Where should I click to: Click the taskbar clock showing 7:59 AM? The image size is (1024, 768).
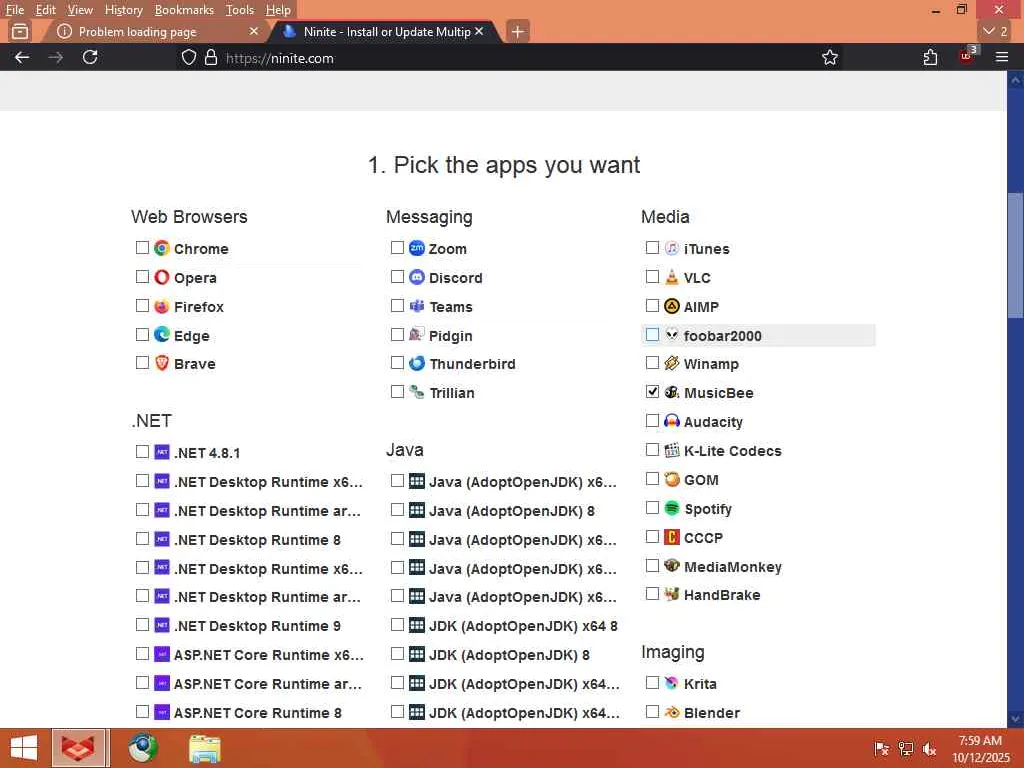tap(980, 749)
